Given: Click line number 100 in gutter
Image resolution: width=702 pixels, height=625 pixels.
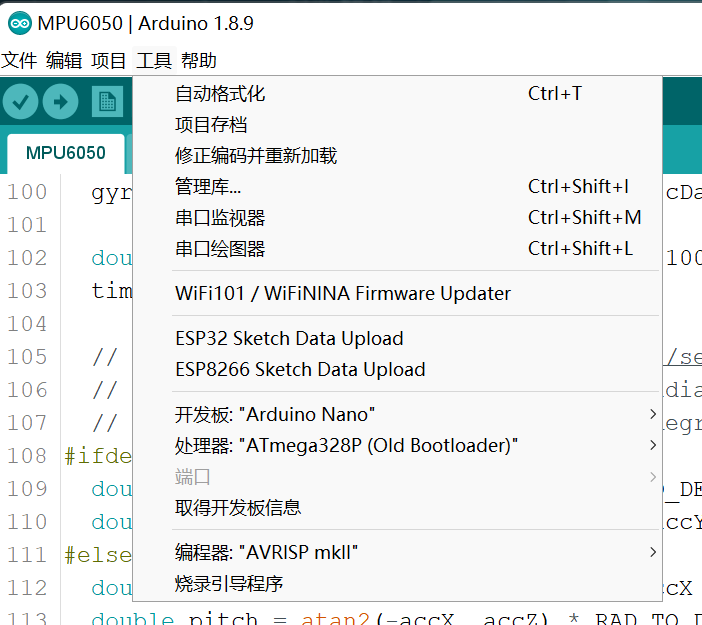Looking at the screenshot, I should click(x=27, y=192).
